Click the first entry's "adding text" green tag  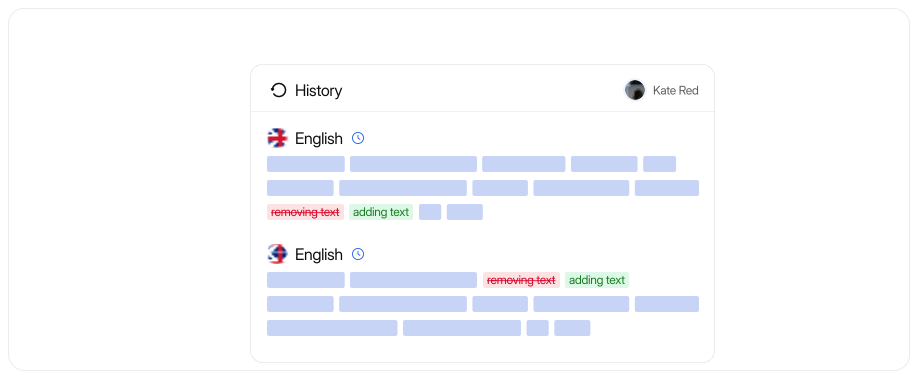[x=381, y=212]
